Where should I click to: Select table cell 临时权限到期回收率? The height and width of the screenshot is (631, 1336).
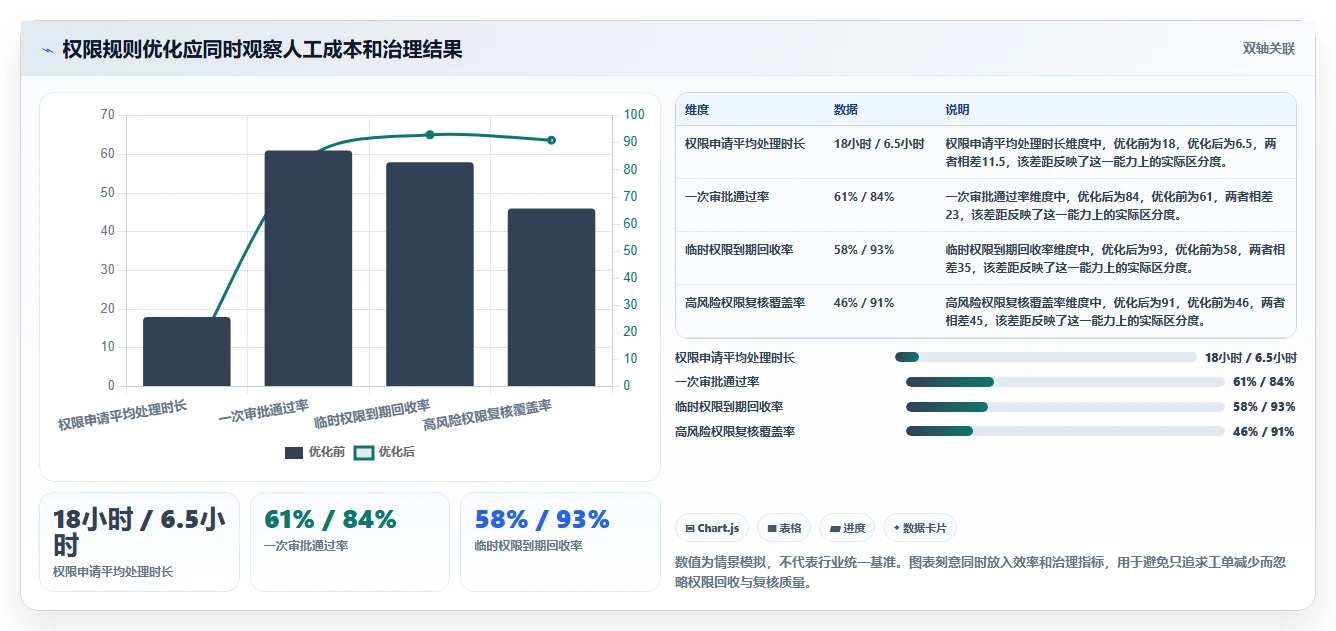pyautogui.click(x=739, y=250)
